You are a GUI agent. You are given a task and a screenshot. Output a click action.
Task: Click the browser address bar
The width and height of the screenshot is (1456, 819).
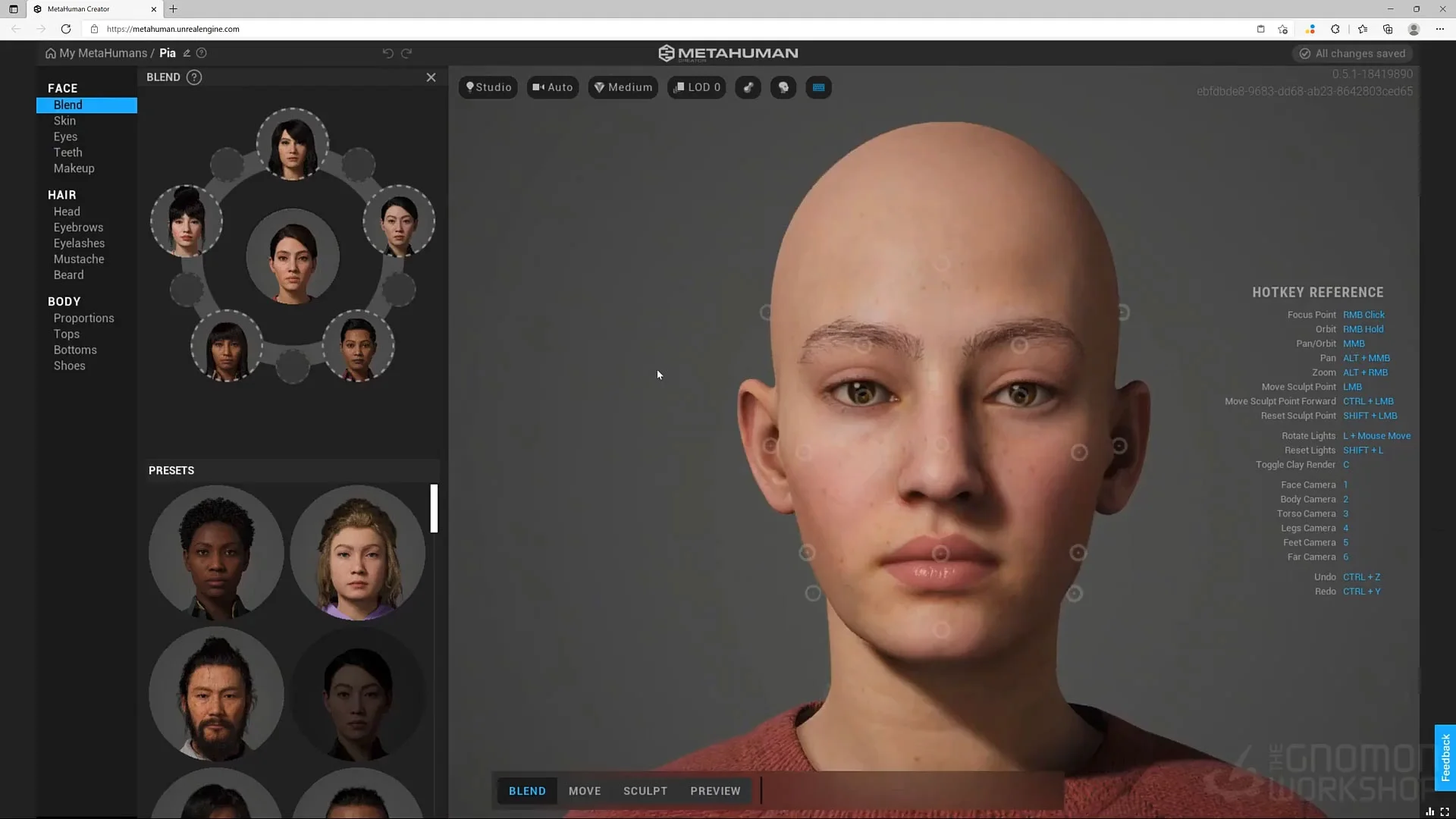[x=667, y=29]
